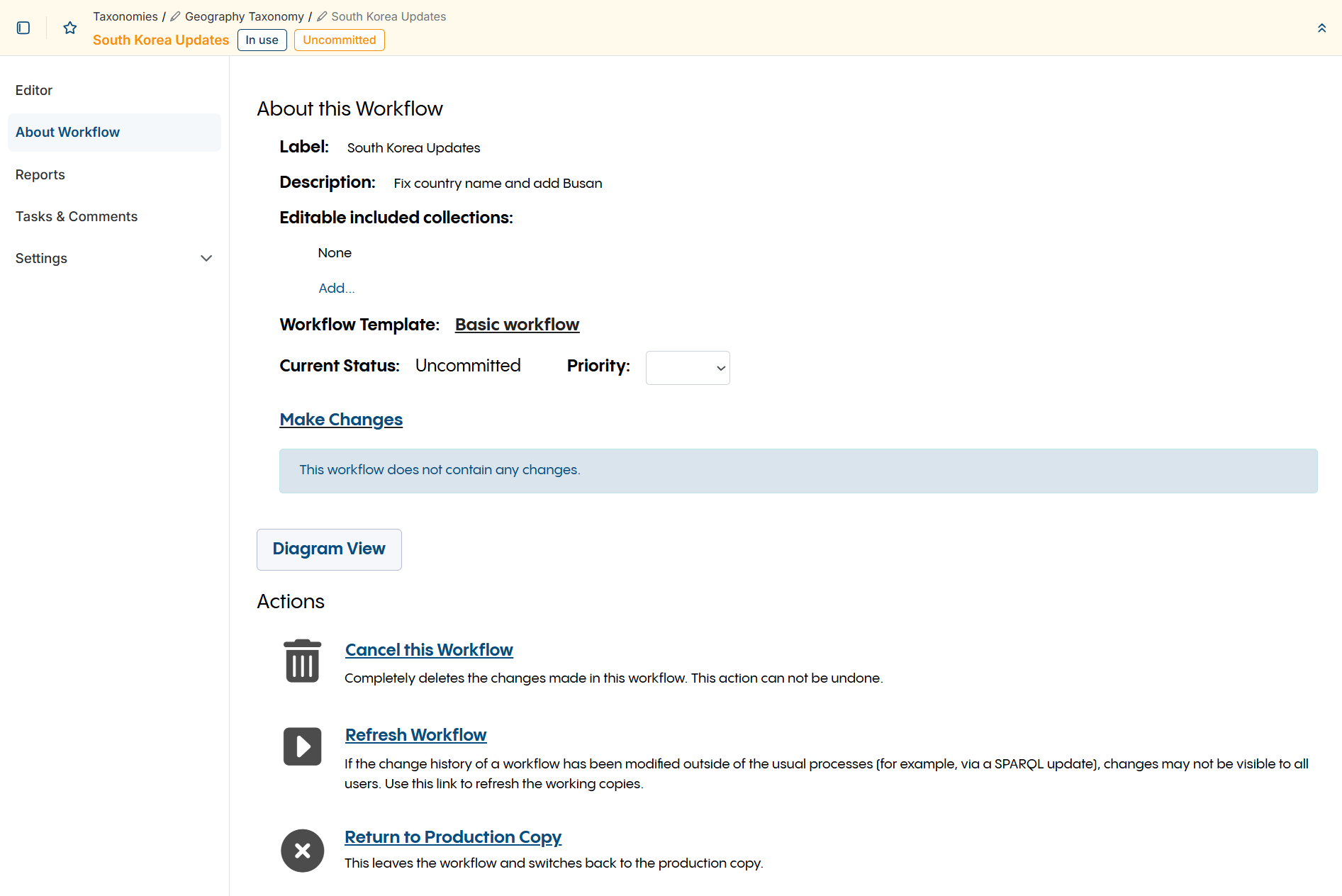Collapse the header using the double-chevron icon
The width and height of the screenshot is (1342, 896).
click(x=1321, y=28)
